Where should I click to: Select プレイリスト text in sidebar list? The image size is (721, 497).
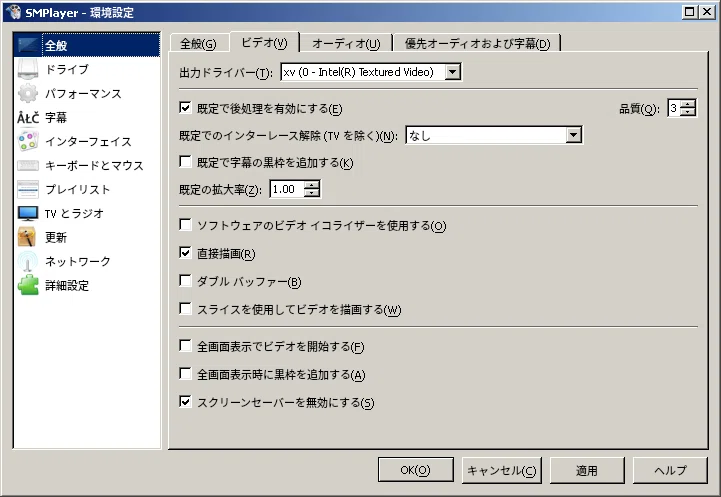tap(78, 189)
